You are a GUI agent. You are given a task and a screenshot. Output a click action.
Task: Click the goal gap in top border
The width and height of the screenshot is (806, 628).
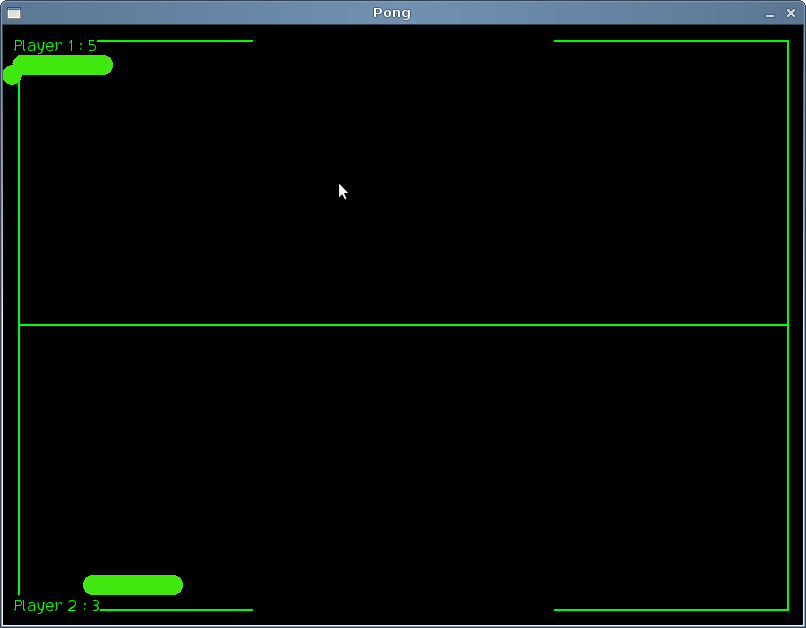click(x=403, y=41)
